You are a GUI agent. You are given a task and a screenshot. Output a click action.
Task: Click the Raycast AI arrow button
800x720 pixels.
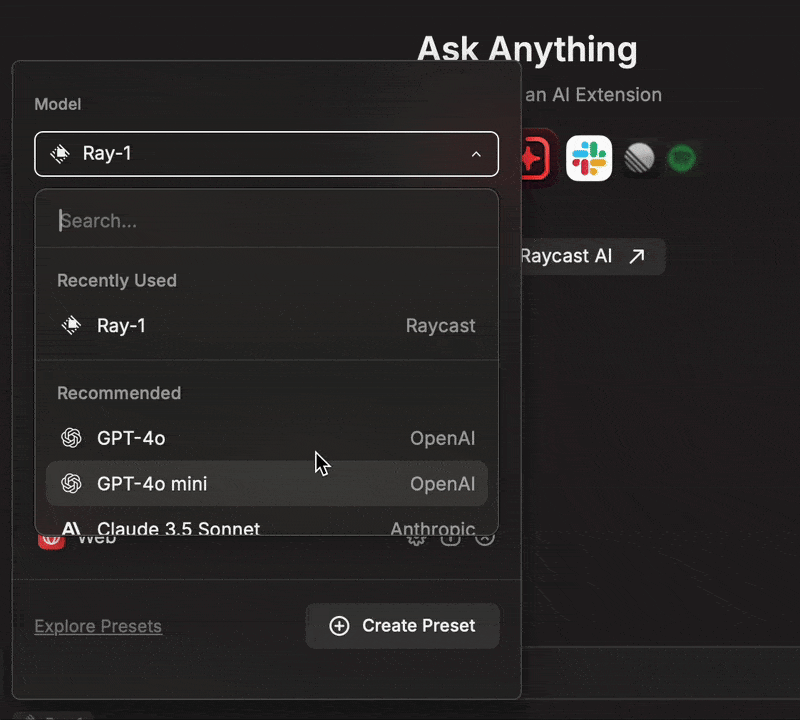tap(592, 256)
